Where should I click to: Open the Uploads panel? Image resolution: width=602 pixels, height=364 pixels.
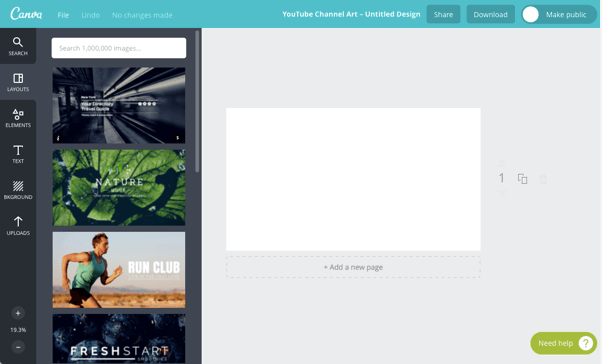pyautogui.click(x=18, y=226)
